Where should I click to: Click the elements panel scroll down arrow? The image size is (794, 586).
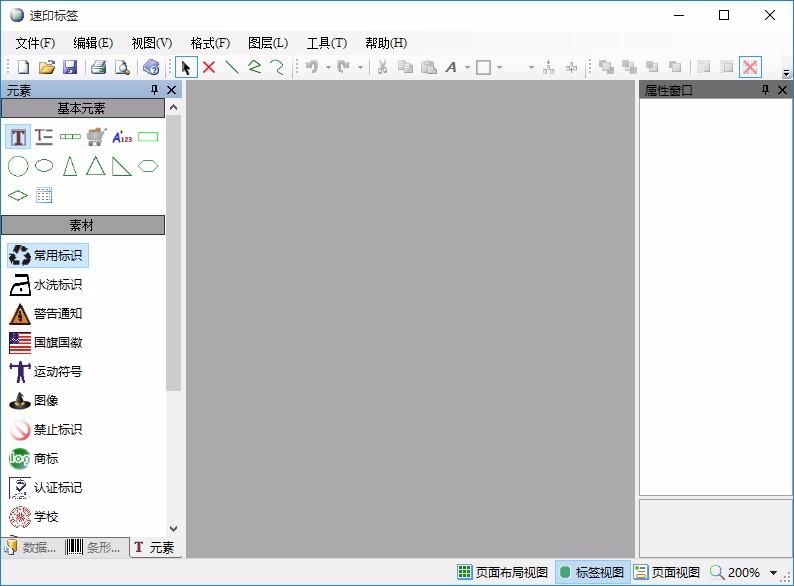(x=173, y=528)
